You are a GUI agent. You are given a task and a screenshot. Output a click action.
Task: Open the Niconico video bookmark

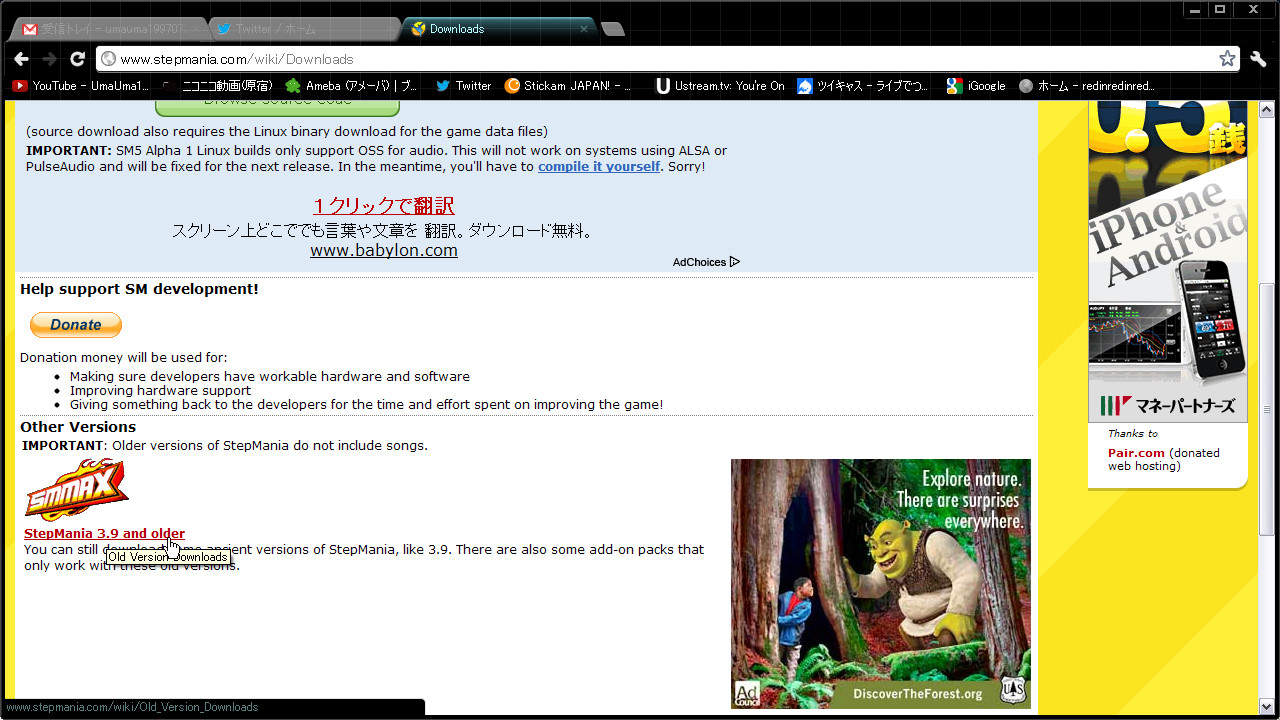tap(217, 86)
